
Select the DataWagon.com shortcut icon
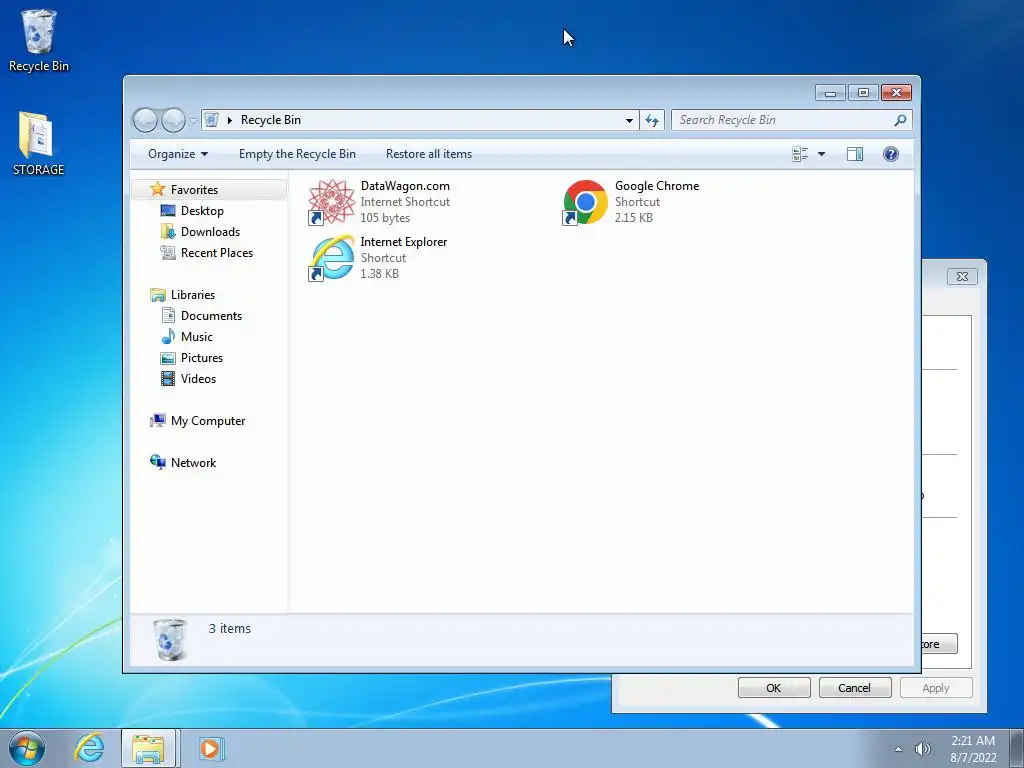pyautogui.click(x=331, y=202)
